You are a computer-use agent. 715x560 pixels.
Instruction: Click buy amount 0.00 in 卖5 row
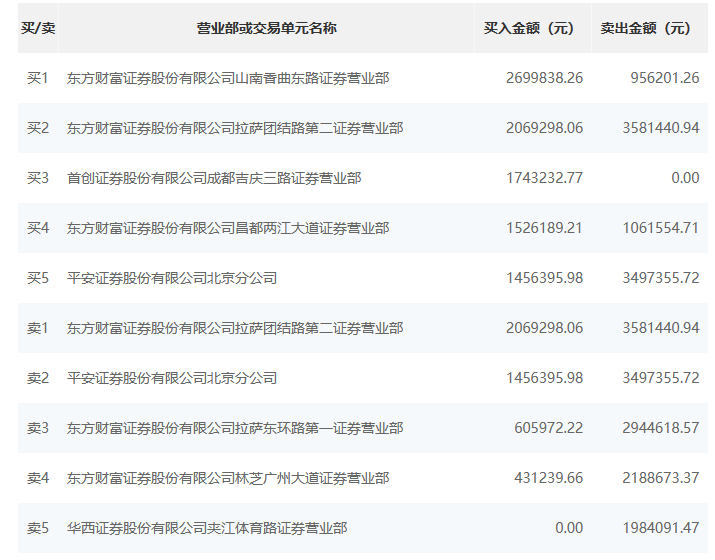pos(569,528)
